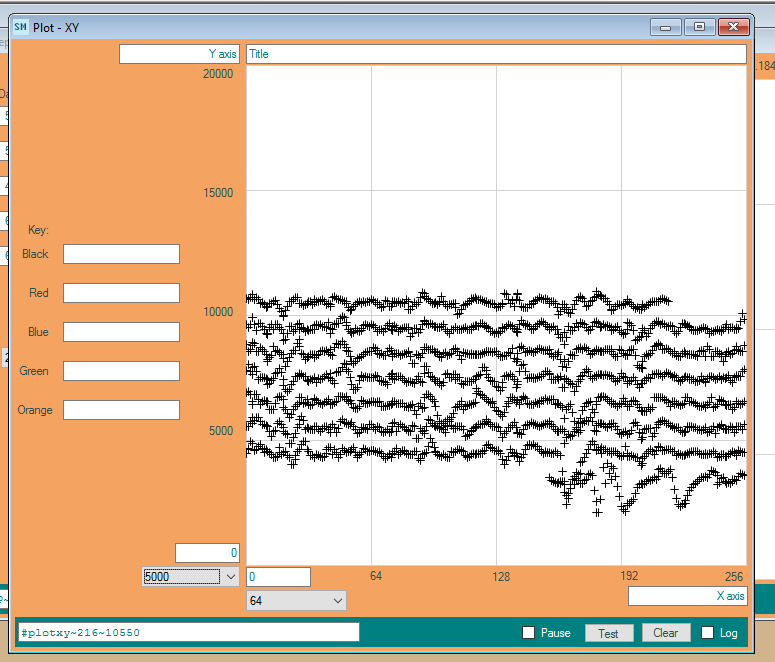Image resolution: width=775 pixels, height=662 pixels.
Task: Select the Y axis label field
Action: 179,54
